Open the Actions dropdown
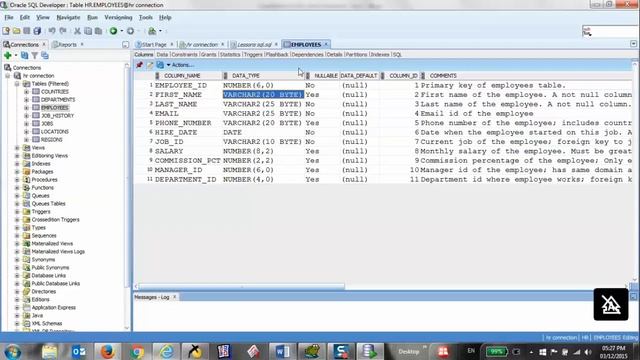Image resolution: width=640 pixels, height=360 pixels. point(180,65)
